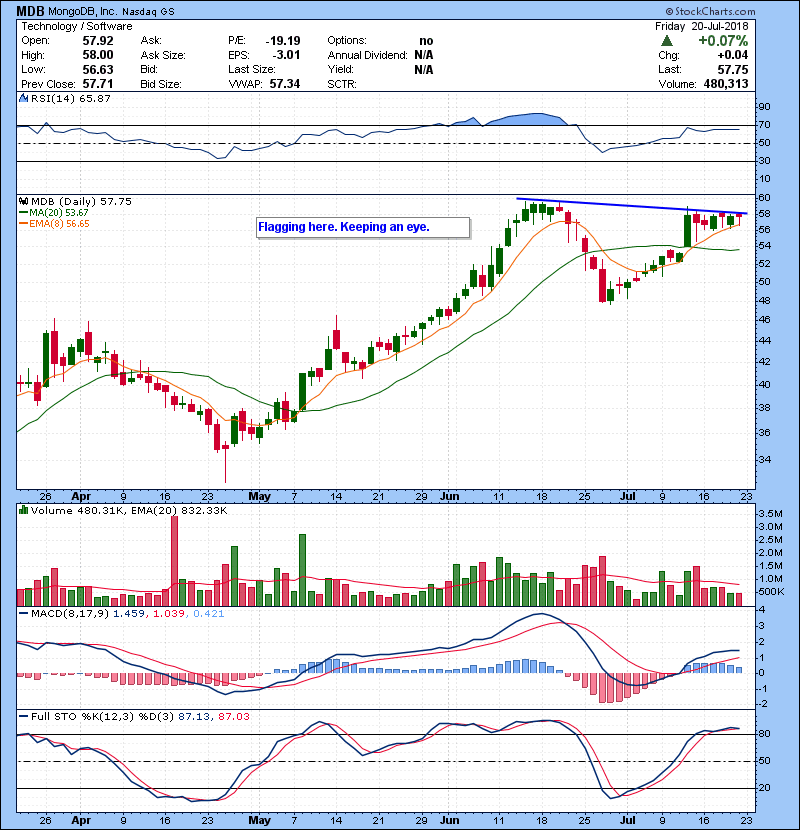Image resolution: width=800 pixels, height=830 pixels.
Task: Click the Annual Dividend N/A value
Action: [x=424, y=55]
